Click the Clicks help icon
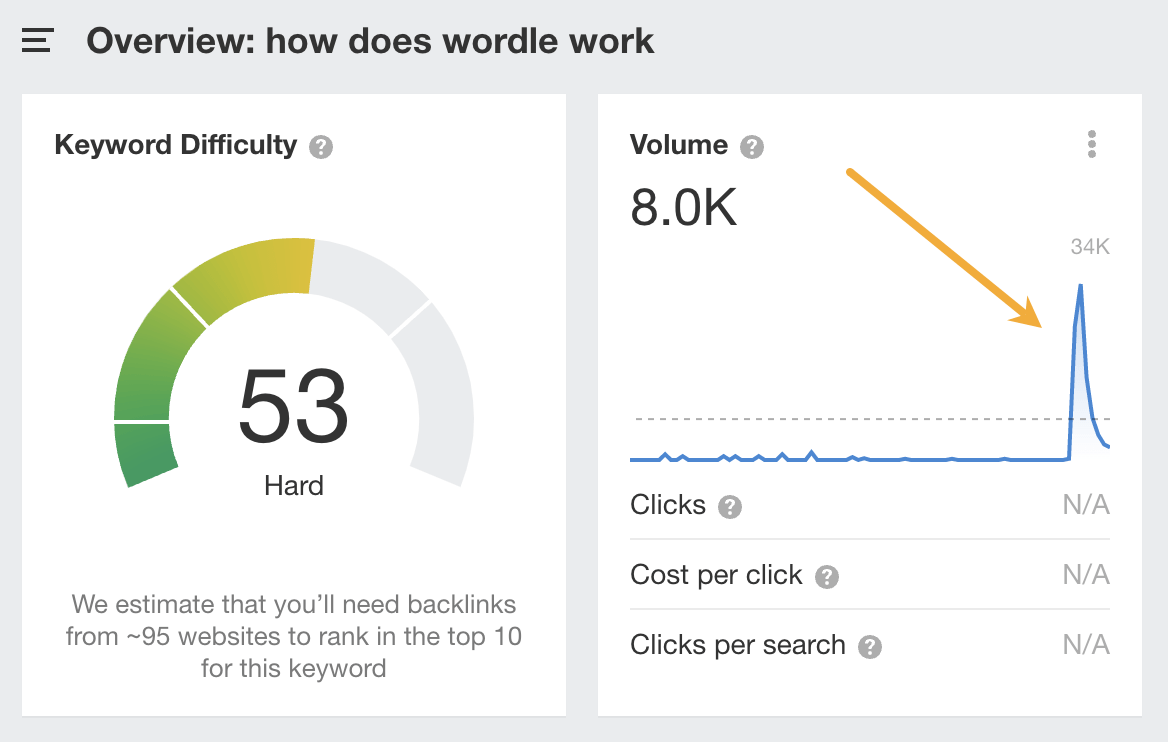The image size is (1168, 742). [x=729, y=506]
